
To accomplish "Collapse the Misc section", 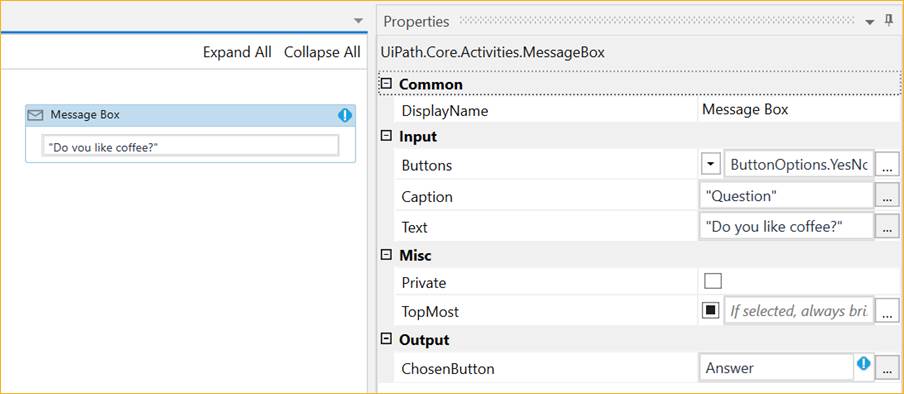I will tap(387, 254).
